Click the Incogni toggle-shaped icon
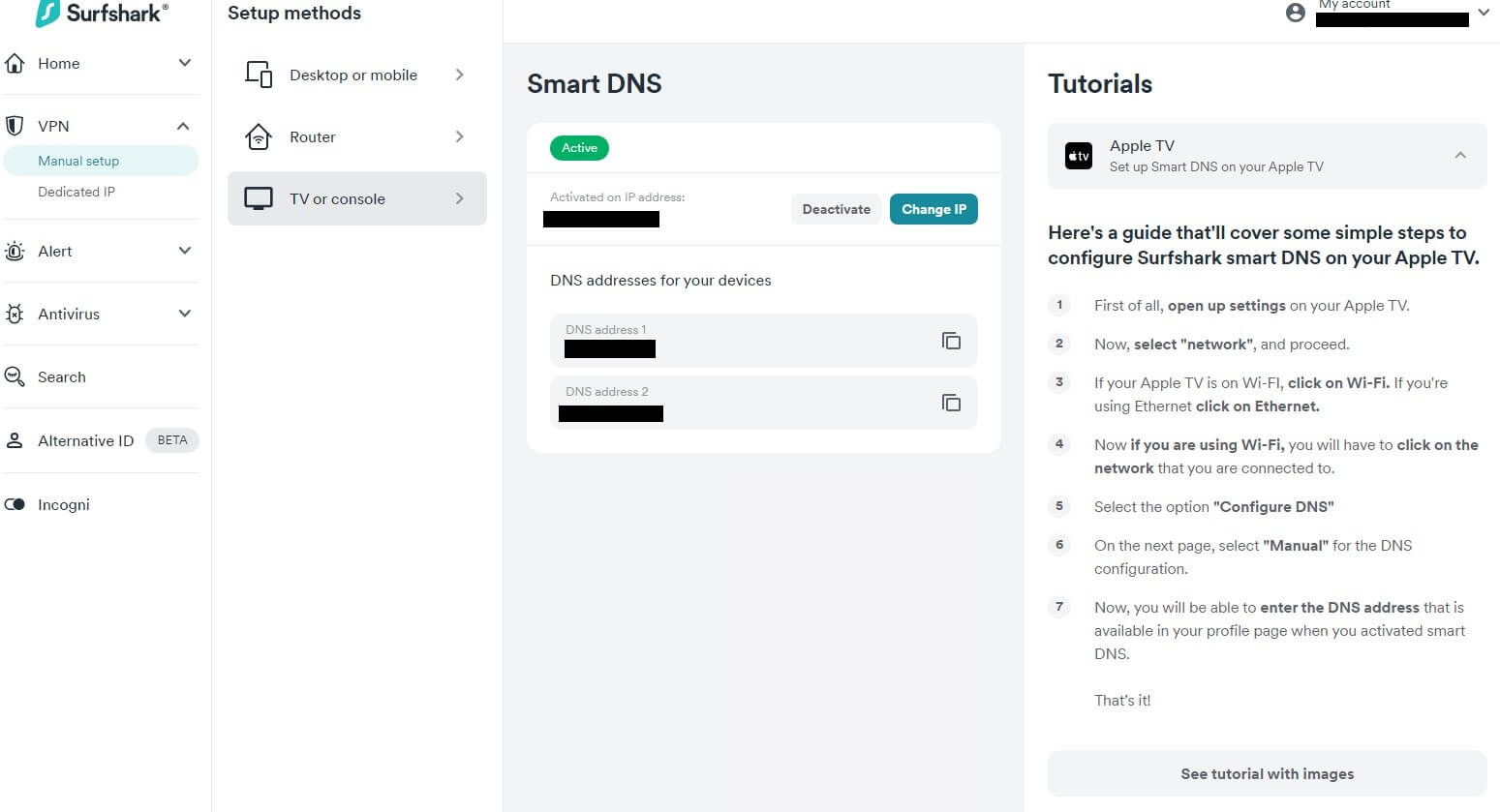This screenshot has width=1500, height=812. [15, 504]
